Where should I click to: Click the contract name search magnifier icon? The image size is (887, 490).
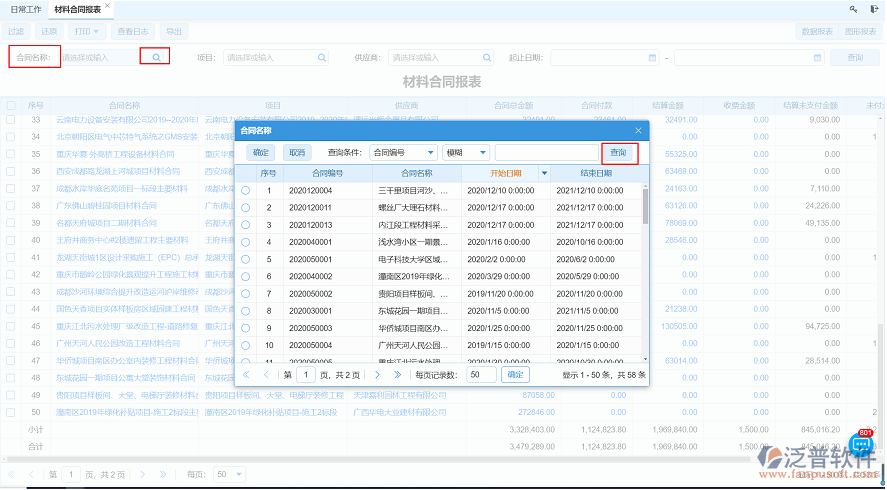(155, 58)
